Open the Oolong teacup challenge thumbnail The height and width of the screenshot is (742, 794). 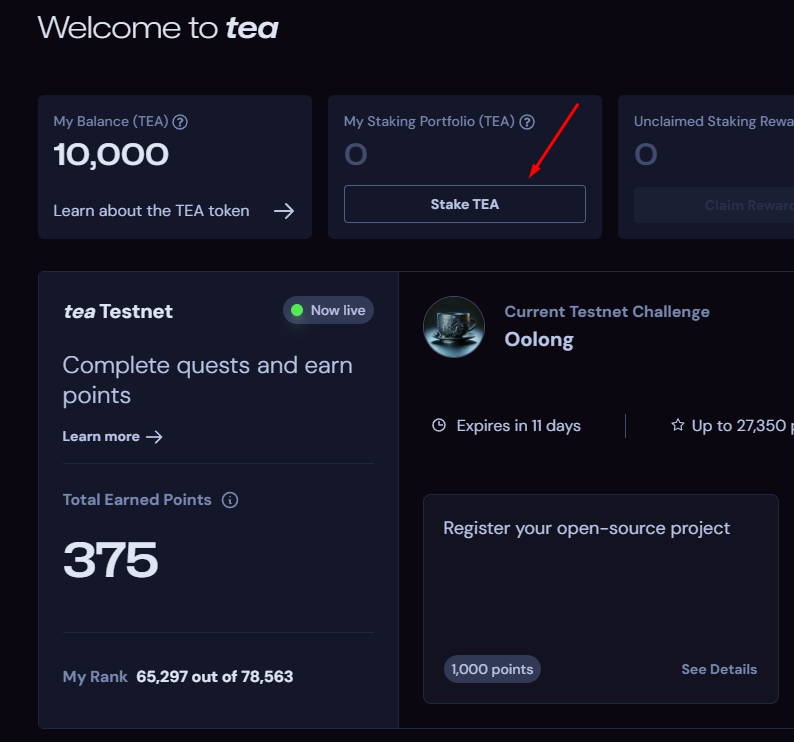pos(454,327)
